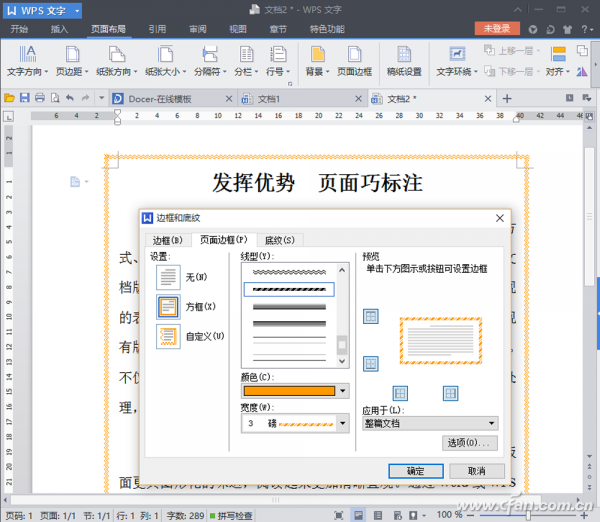Click the 取消 cancel button

[x=477, y=471]
